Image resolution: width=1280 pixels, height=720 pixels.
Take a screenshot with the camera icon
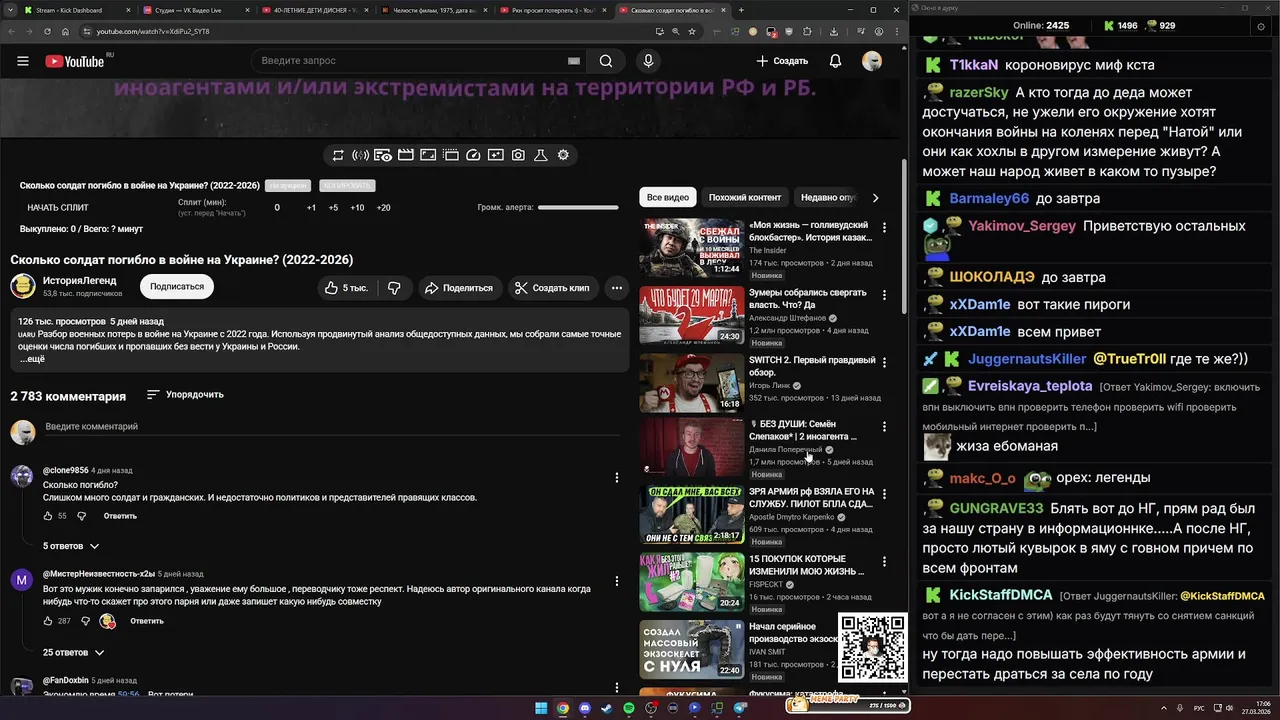tap(518, 155)
